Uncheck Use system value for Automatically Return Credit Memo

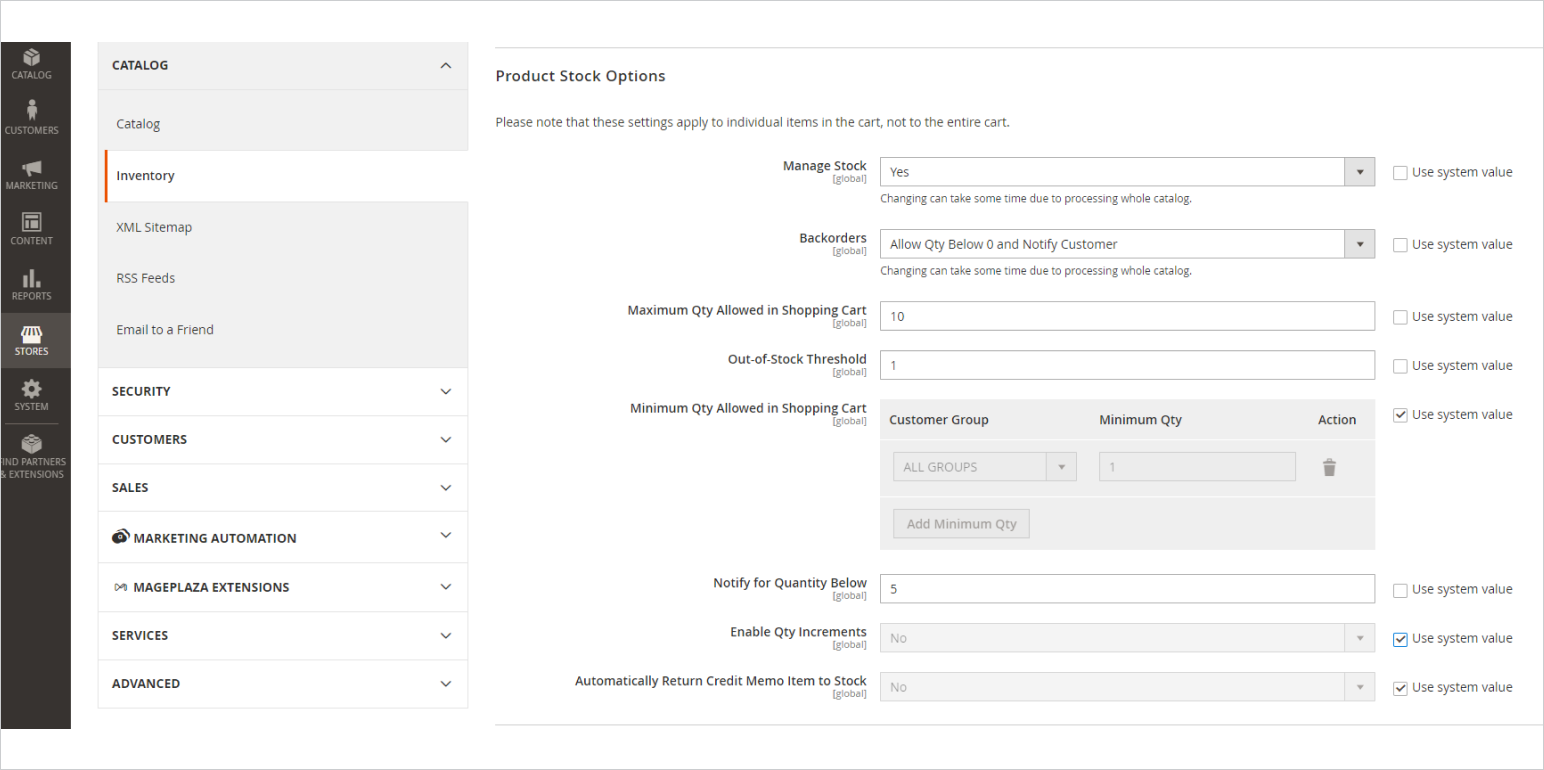point(1400,688)
